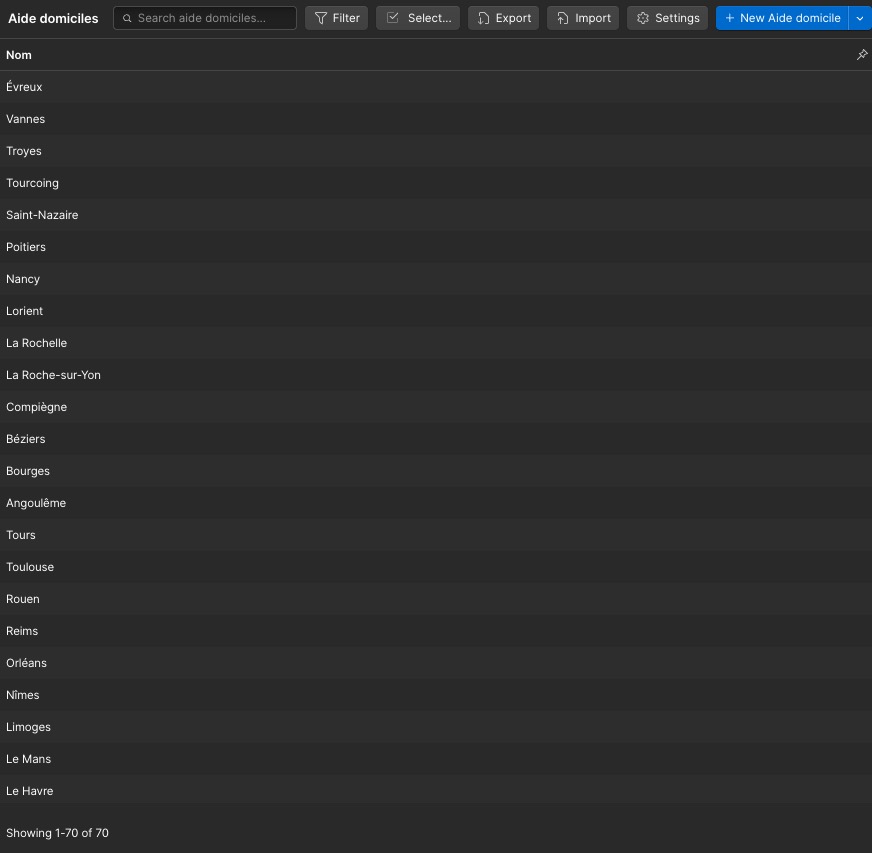
Task: Click the Export button label
Action: 513,18
